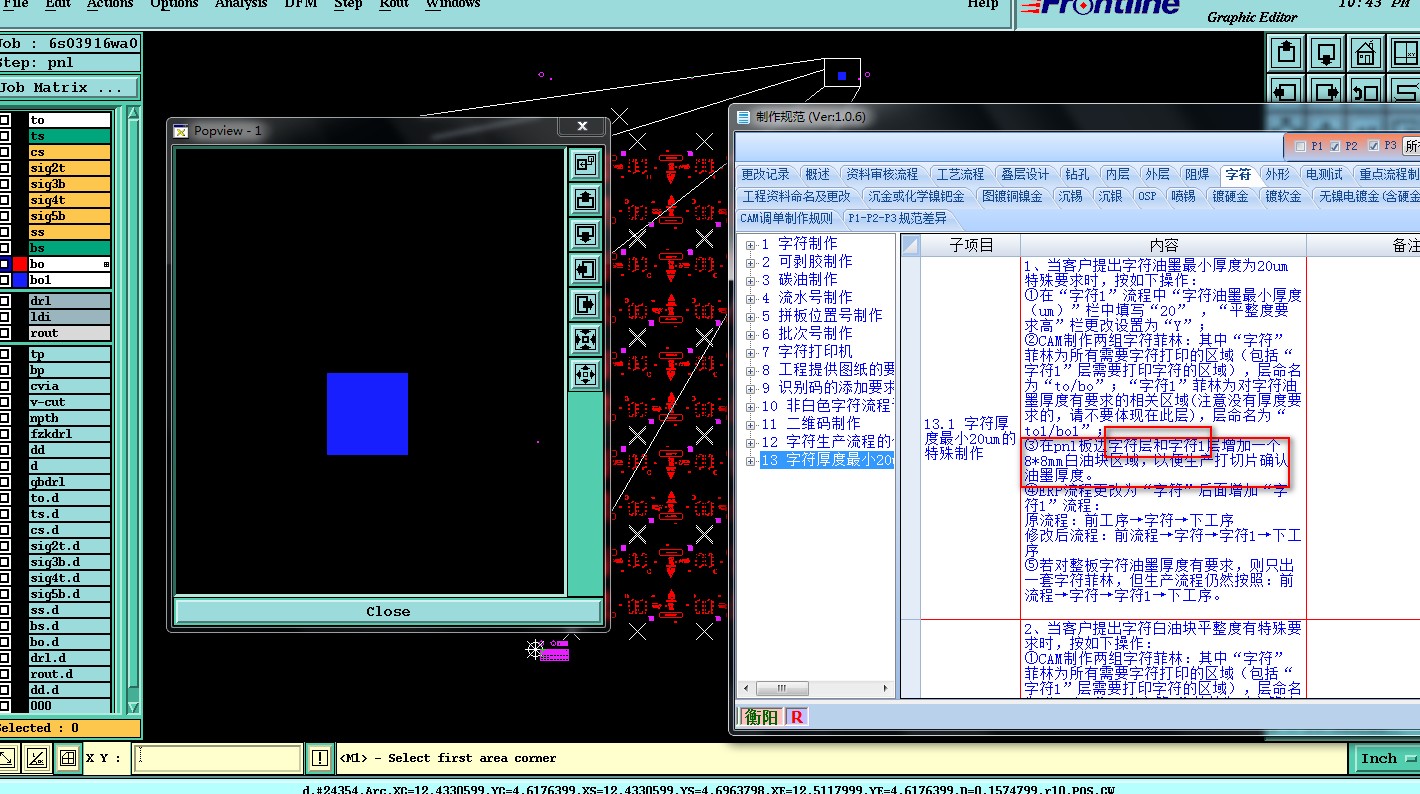This screenshot has width=1420, height=794.
Task: Expand tree node 3 碳油制作
Action: click(x=751, y=280)
